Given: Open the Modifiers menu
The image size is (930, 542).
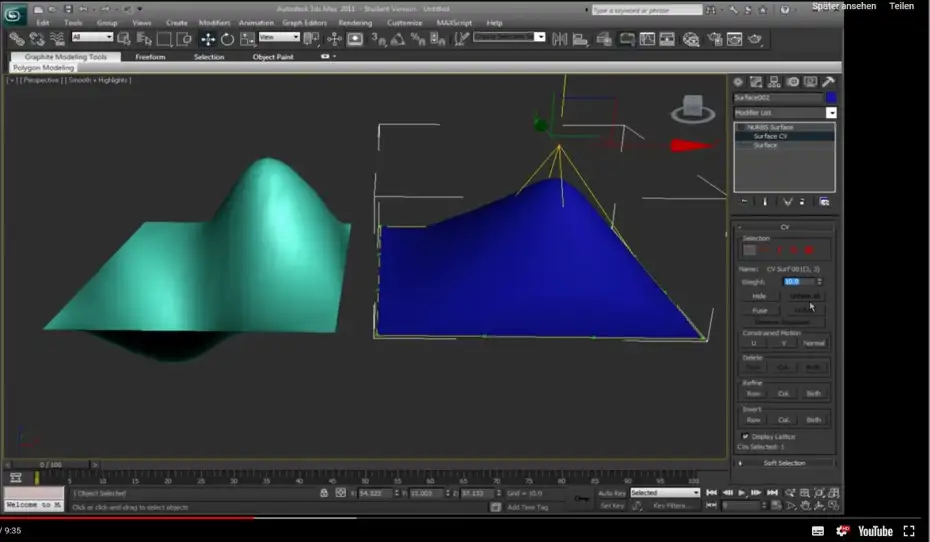Looking at the screenshot, I should coord(214,23).
